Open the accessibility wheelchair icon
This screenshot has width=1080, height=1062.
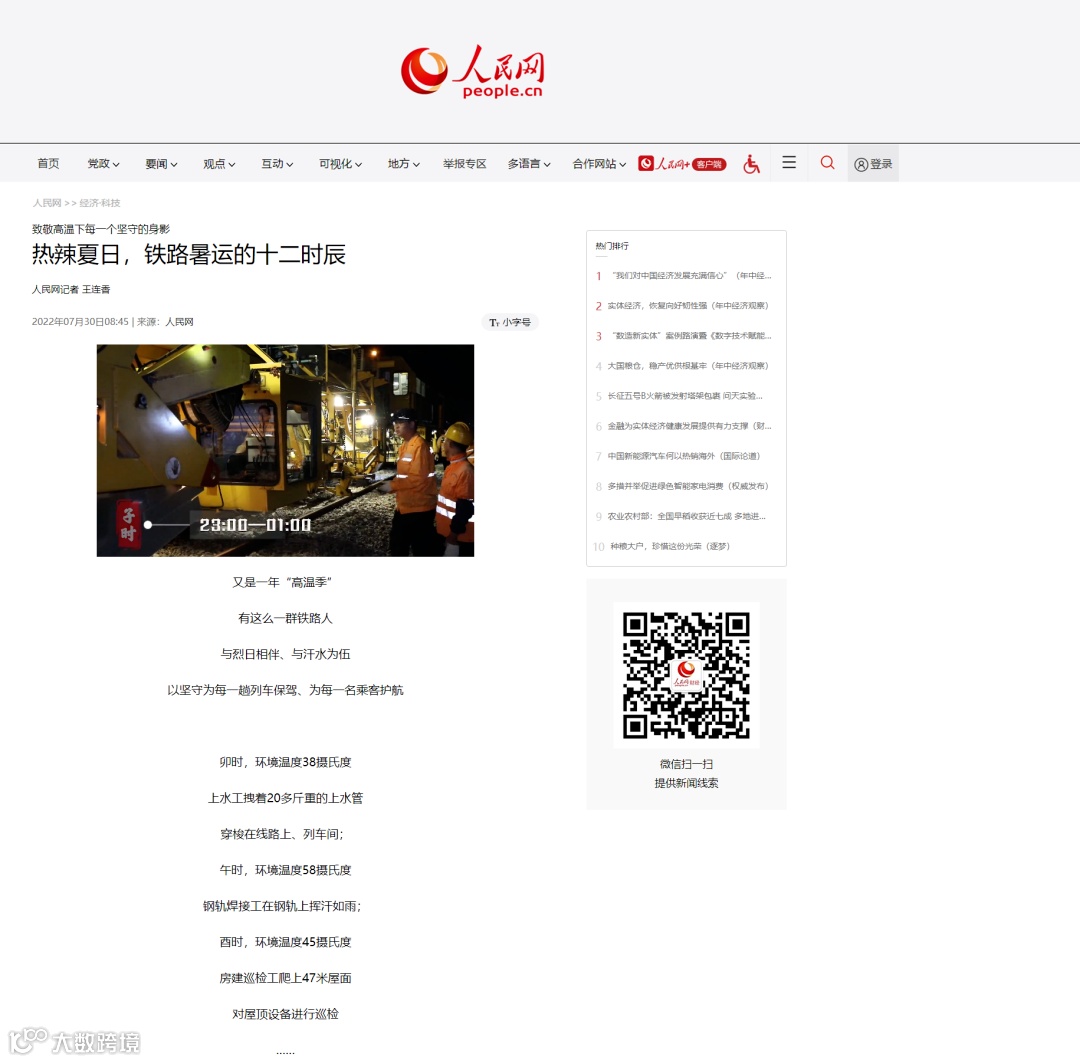point(751,164)
